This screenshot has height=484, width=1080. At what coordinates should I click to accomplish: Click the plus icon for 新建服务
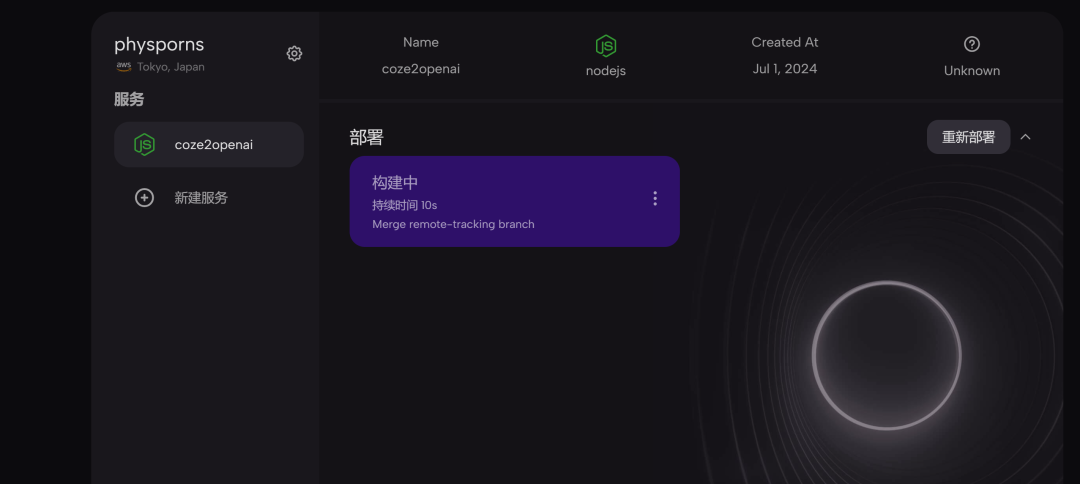[144, 198]
